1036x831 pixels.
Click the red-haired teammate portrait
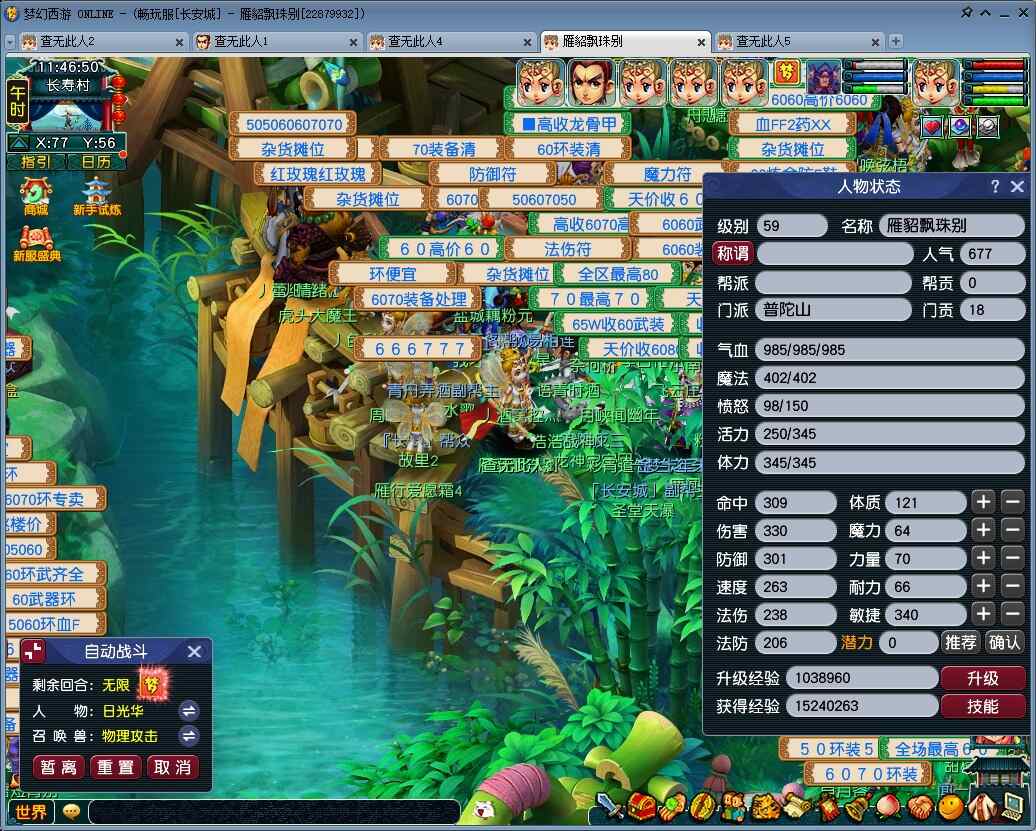tap(591, 83)
